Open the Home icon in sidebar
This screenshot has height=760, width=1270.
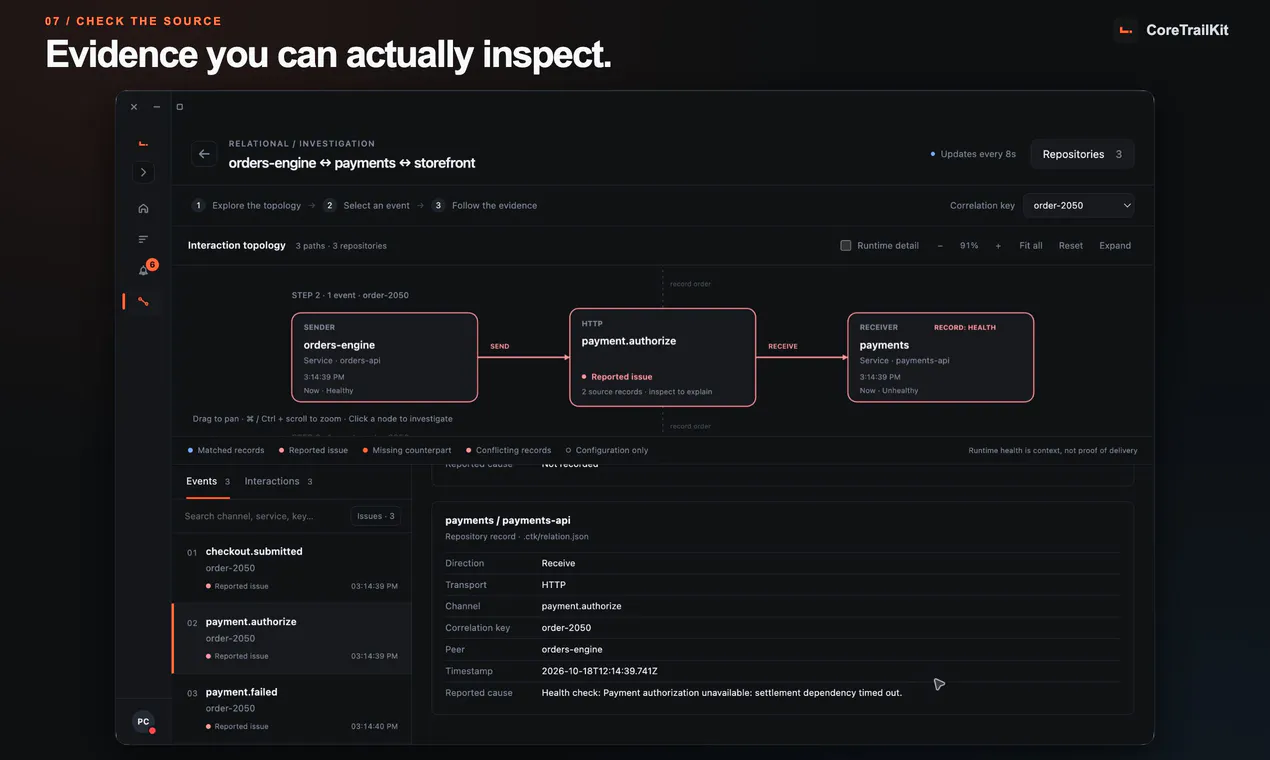(x=143, y=208)
